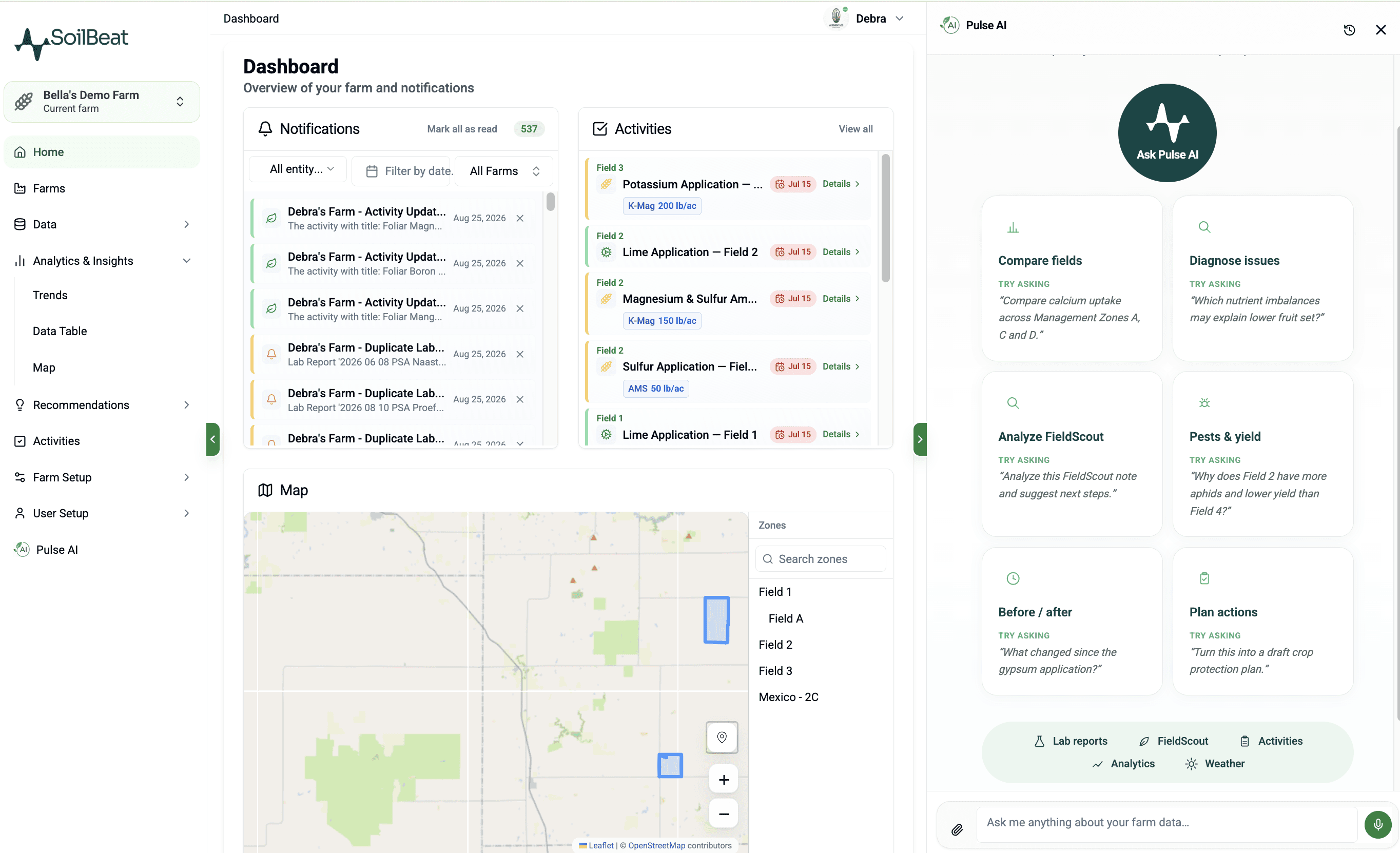Screen dimensions: 1400x853
Task: Collapse the left sidebar with green arrow
Action: (212, 439)
